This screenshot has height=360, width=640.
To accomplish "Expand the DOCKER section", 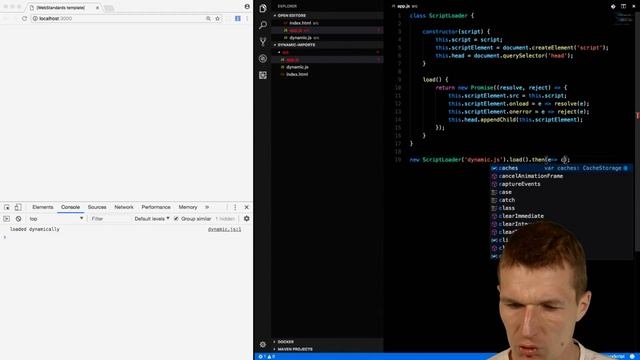I will click(x=285, y=342).
